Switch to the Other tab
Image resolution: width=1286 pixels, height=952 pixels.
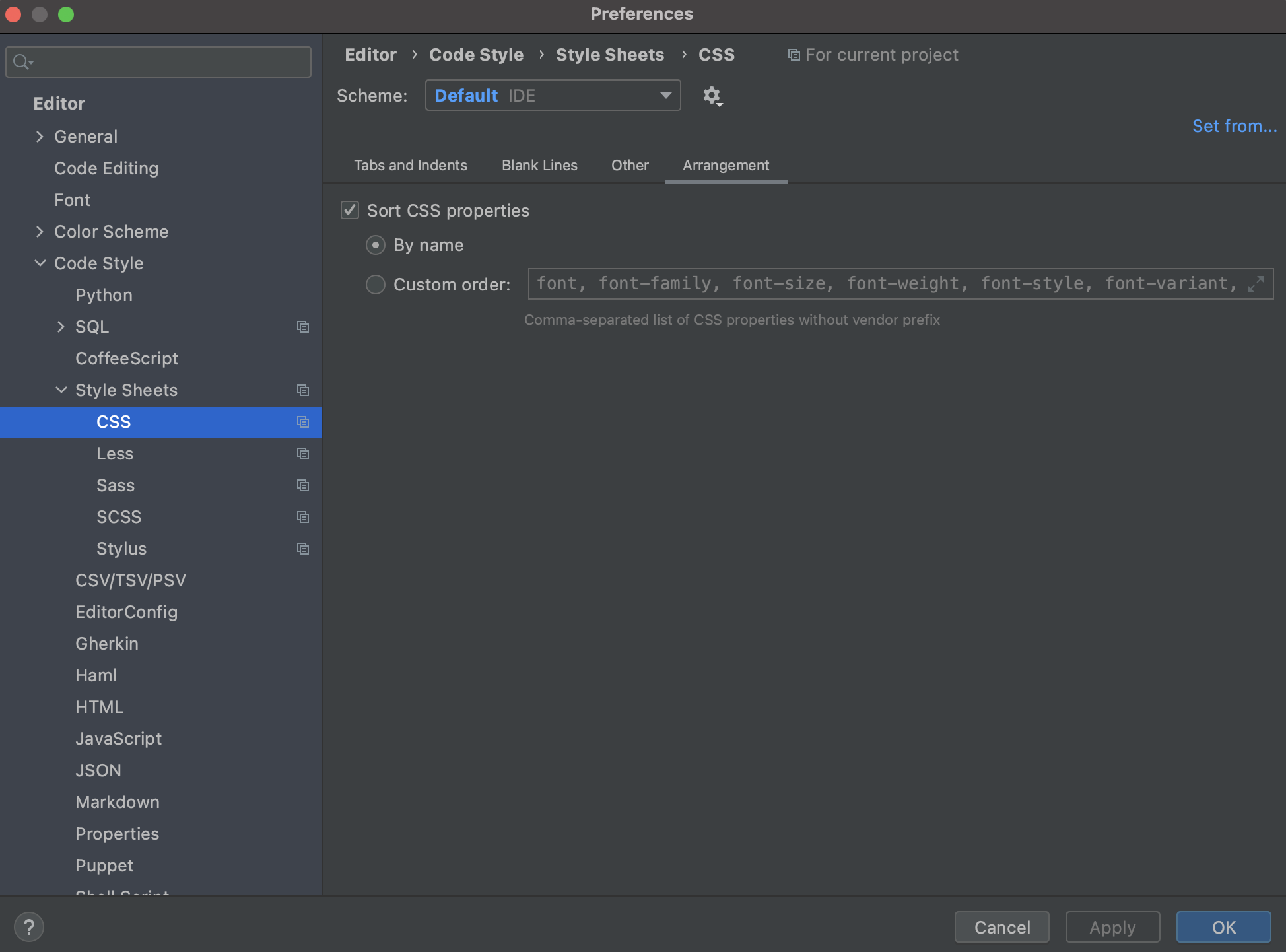coord(630,166)
